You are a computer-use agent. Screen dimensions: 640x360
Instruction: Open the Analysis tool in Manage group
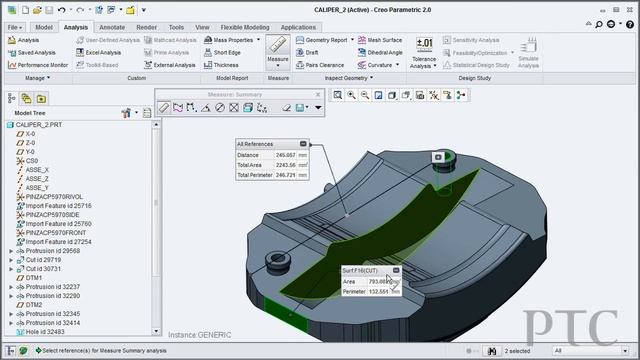pos(24,40)
